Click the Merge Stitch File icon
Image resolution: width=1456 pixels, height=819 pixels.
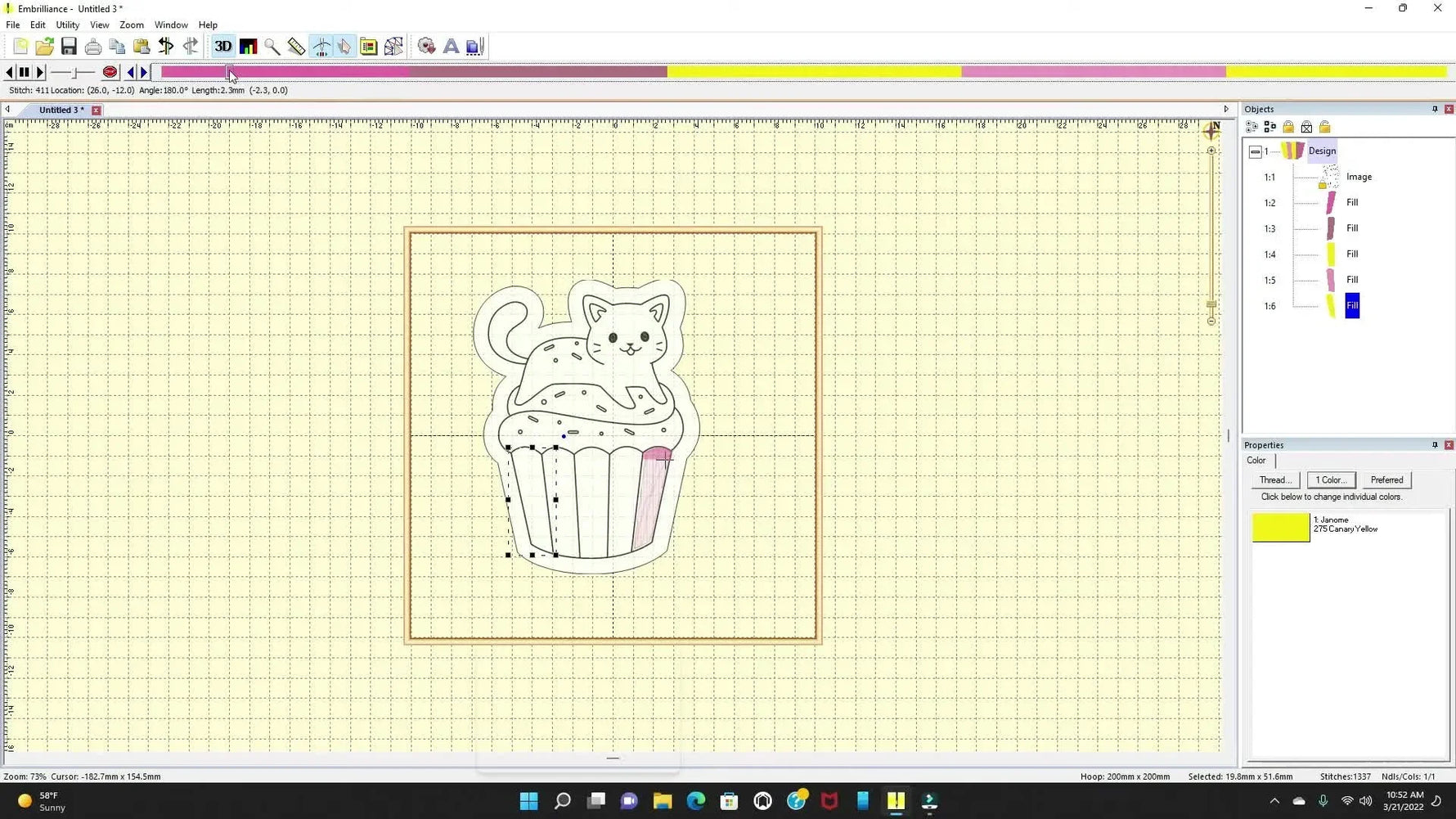tap(474, 47)
